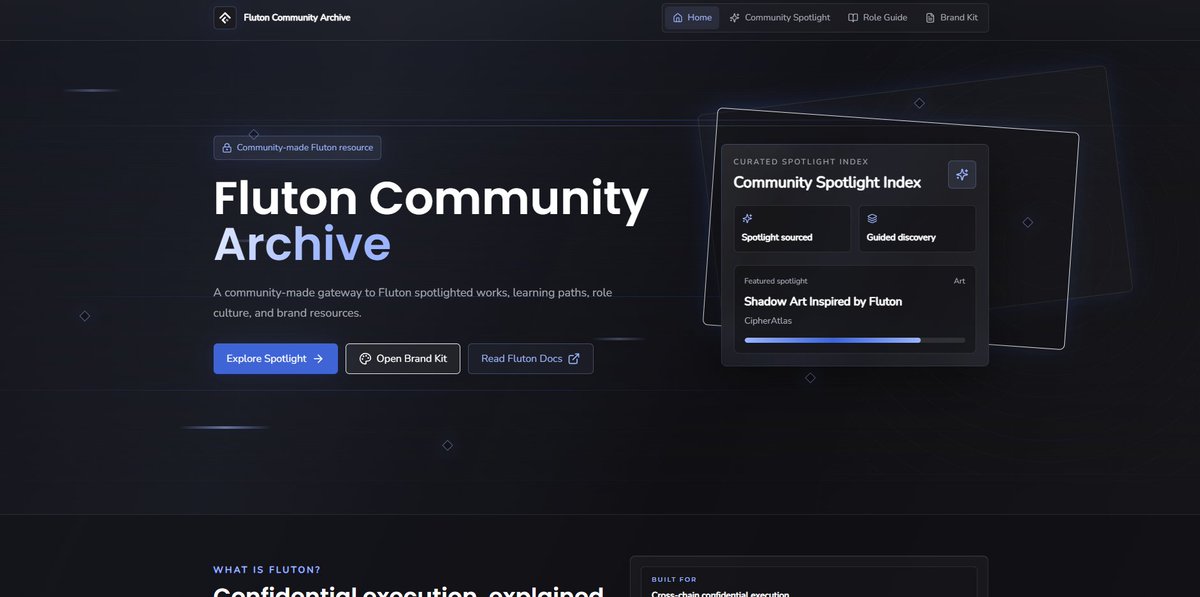Select the Home nav tab
Viewport: 1200px width, 597px height.
[x=692, y=18]
